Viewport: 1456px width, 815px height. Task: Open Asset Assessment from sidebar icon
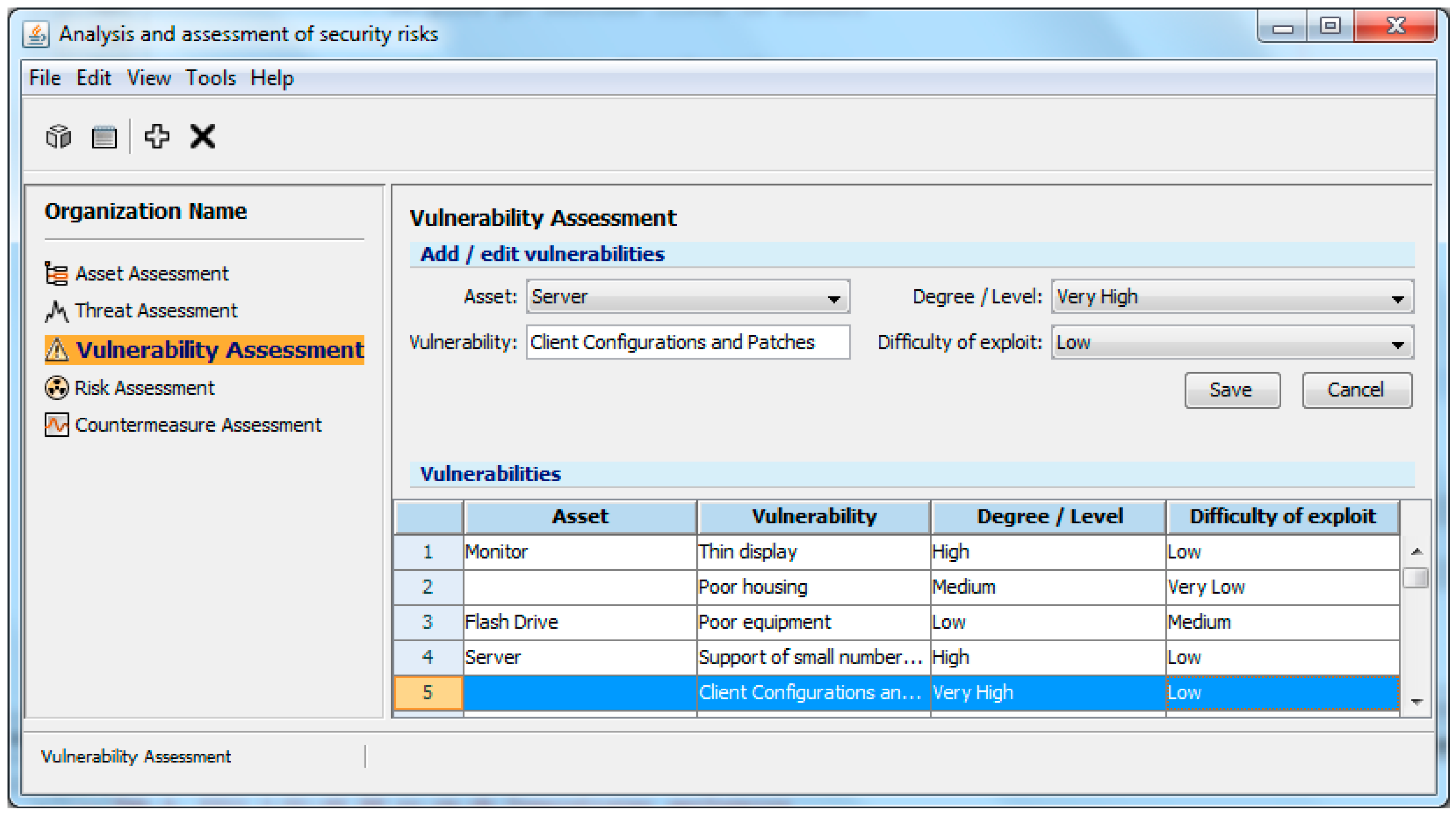[57, 273]
